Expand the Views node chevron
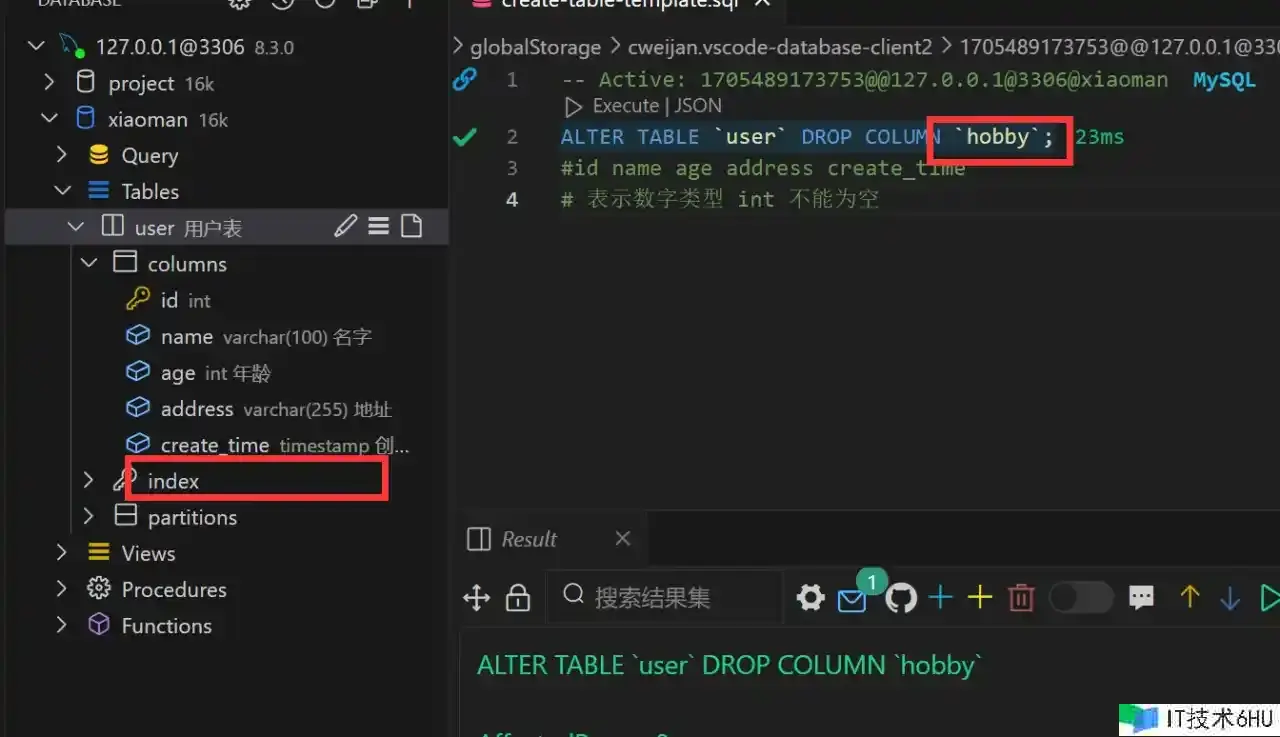The image size is (1280, 737). point(62,553)
